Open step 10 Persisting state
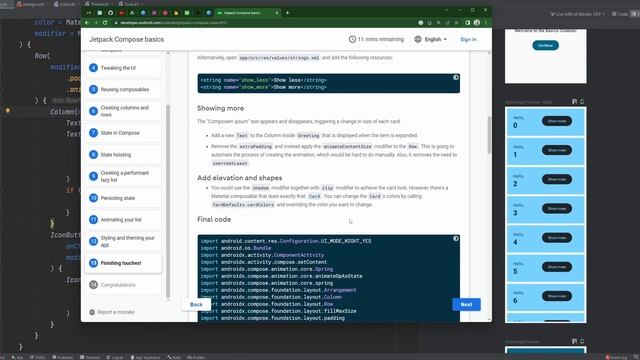This screenshot has width=640, height=360. click(123, 198)
